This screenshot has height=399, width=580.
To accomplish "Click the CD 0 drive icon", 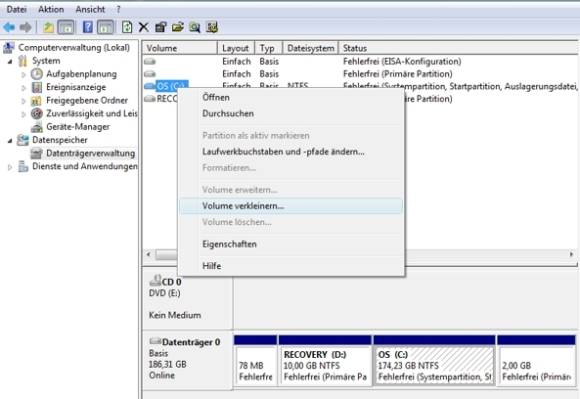I will click(x=155, y=281).
